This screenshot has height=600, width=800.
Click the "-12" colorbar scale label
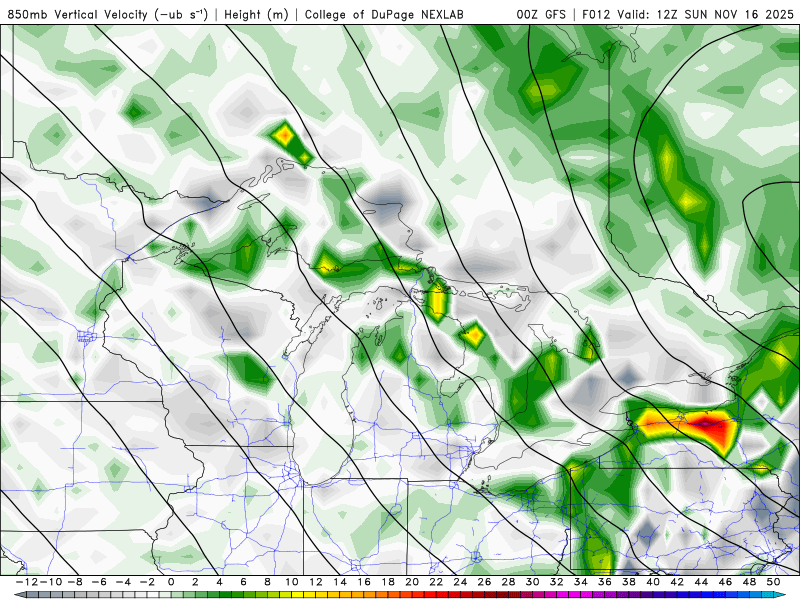(26, 582)
